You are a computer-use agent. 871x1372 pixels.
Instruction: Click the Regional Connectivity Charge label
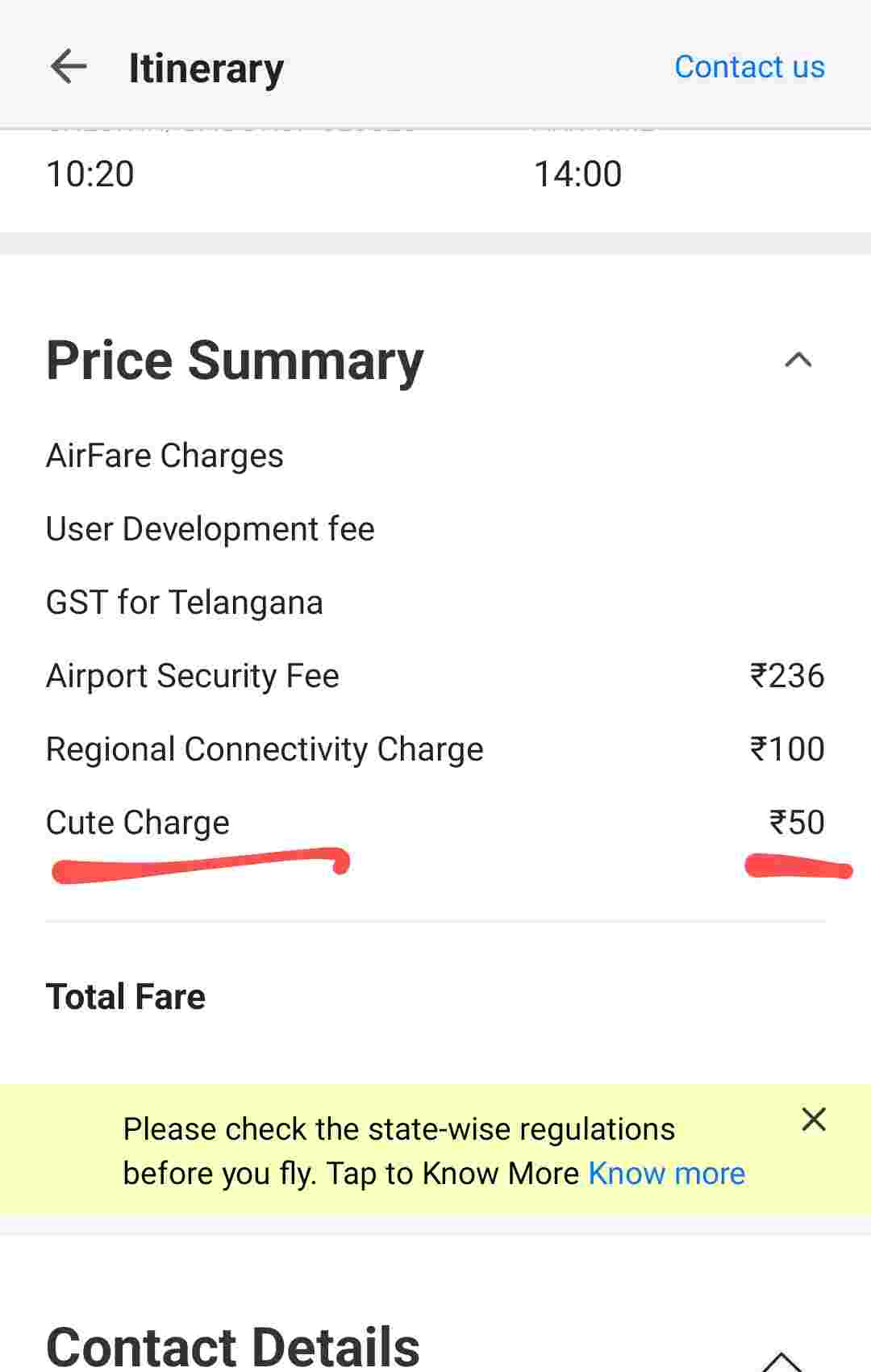(265, 749)
